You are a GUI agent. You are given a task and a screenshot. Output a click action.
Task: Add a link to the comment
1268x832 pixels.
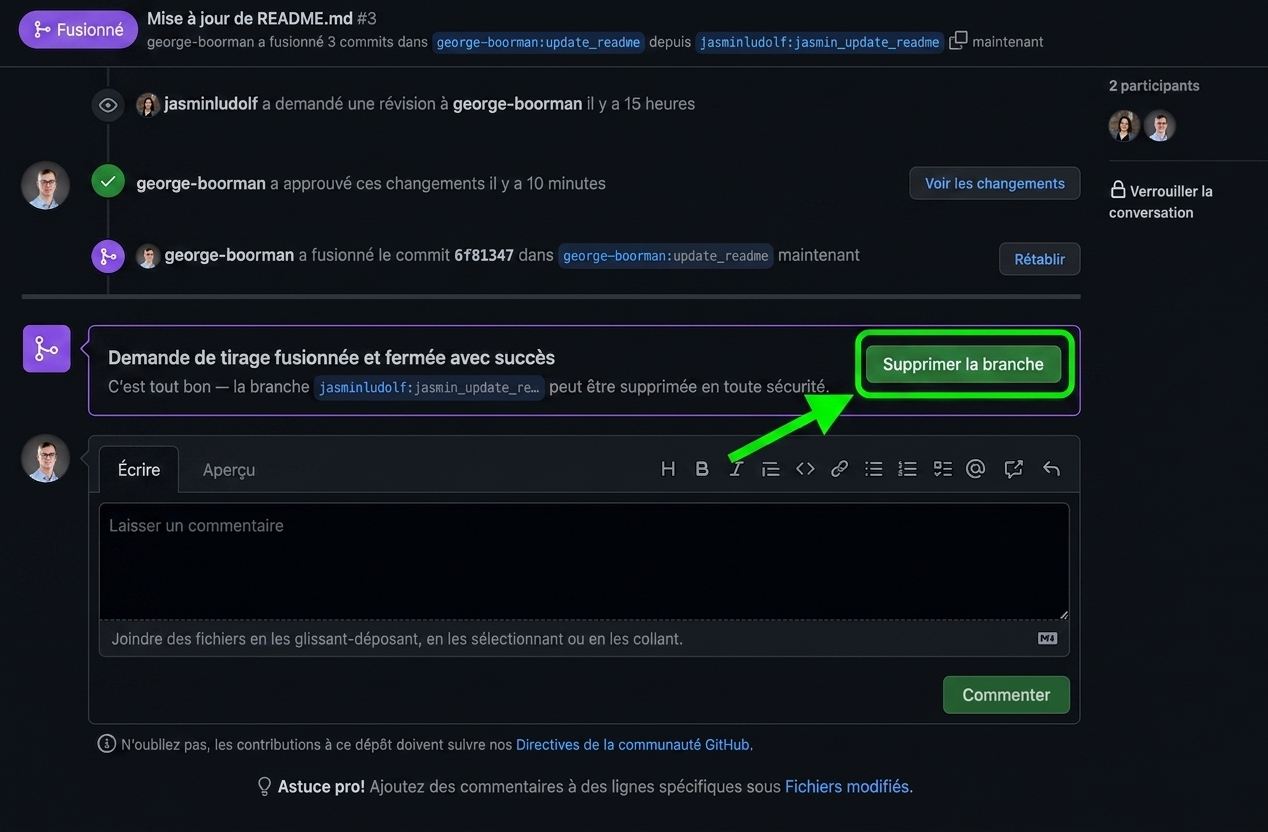tap(839, 468)
